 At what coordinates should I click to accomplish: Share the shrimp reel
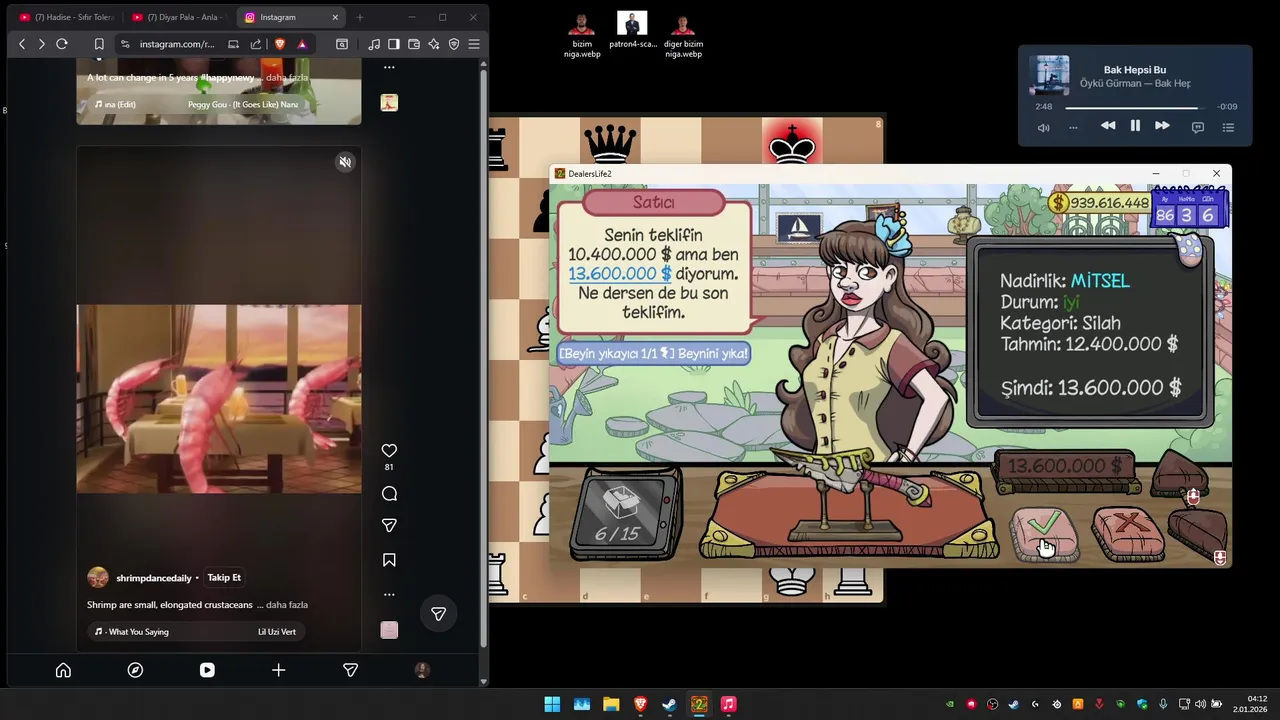coord(389,525)
